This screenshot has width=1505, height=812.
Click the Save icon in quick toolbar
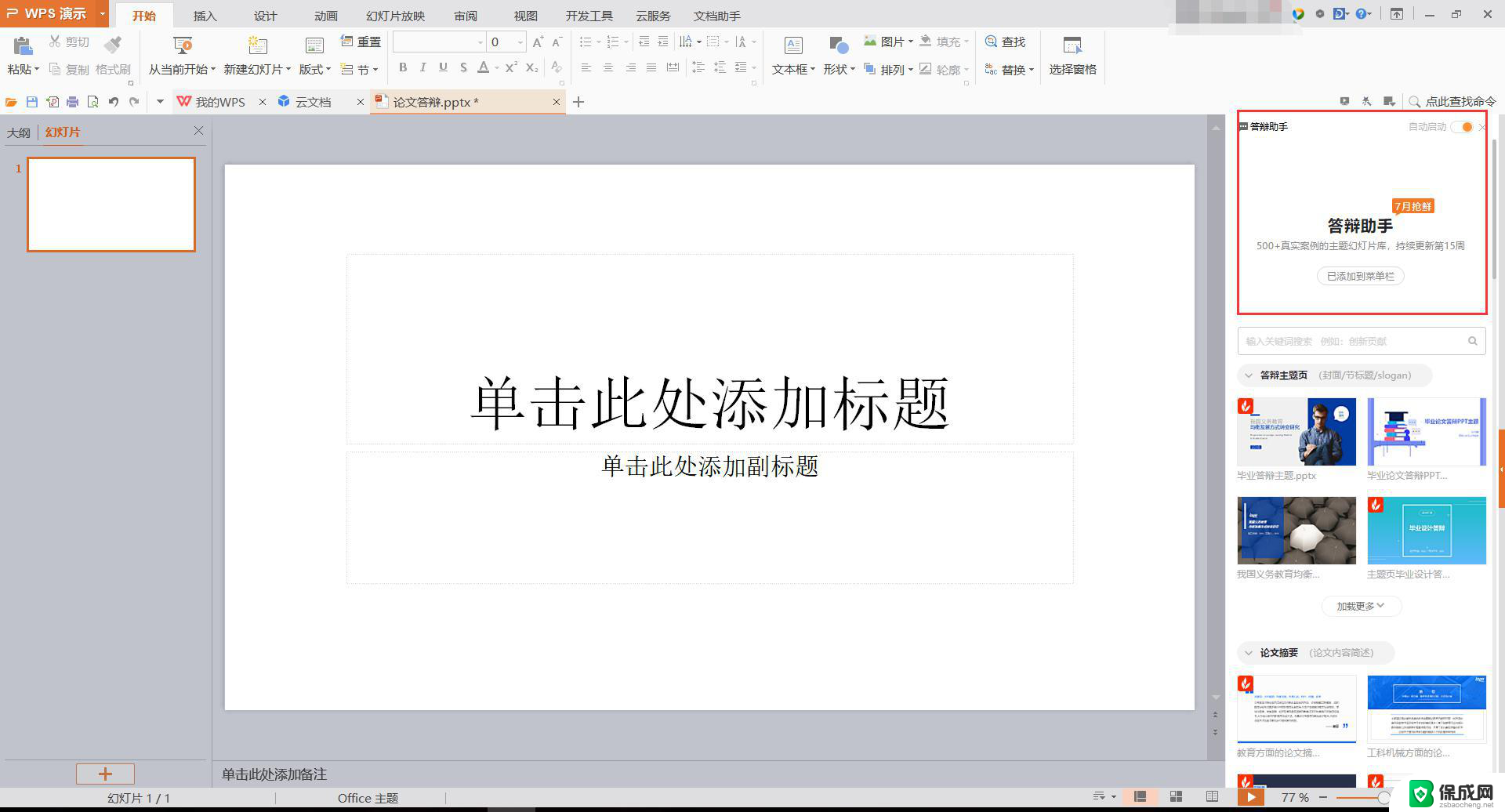point(32,102)
